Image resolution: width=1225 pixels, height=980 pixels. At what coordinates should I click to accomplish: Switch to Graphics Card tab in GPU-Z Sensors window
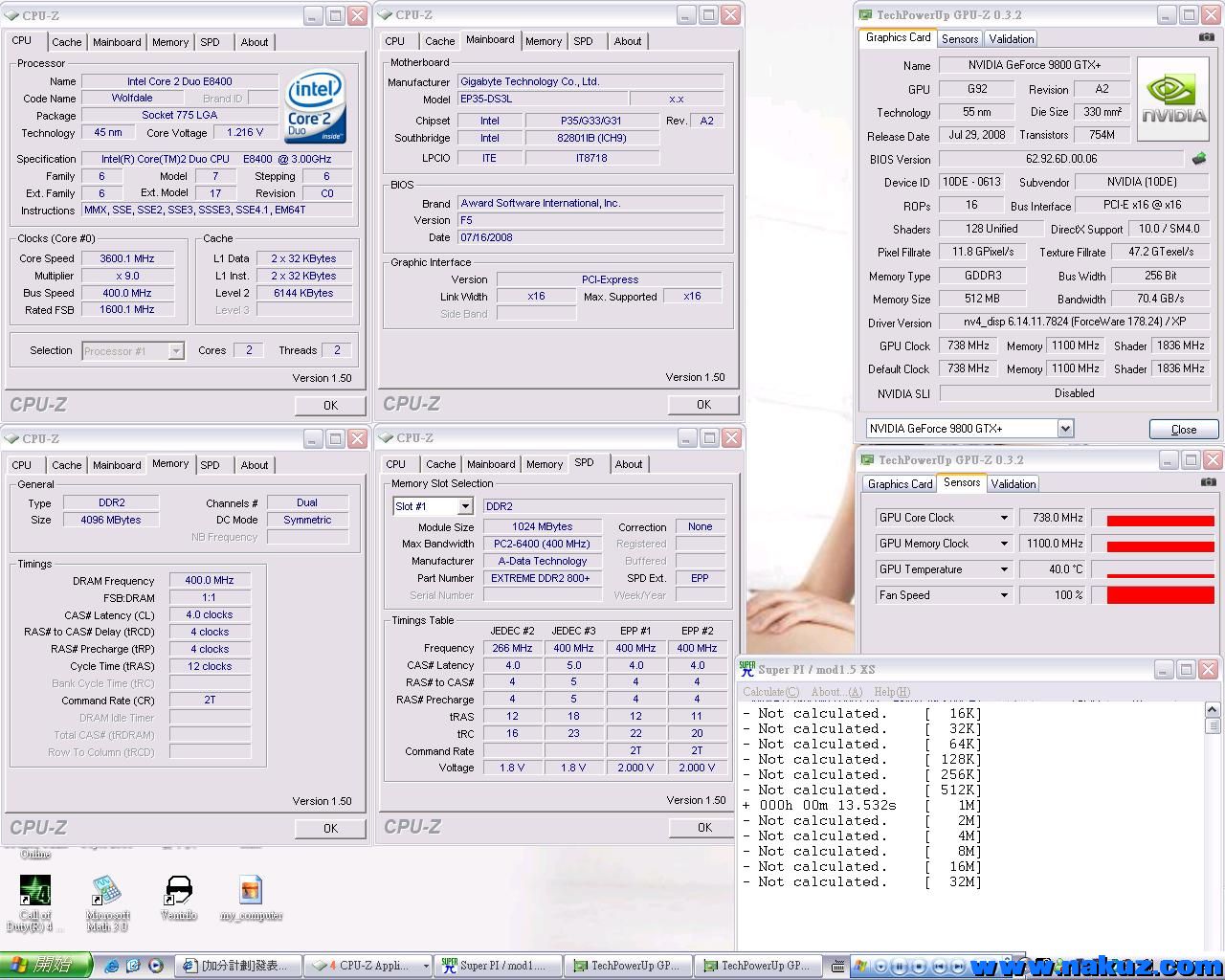[900, 484]
